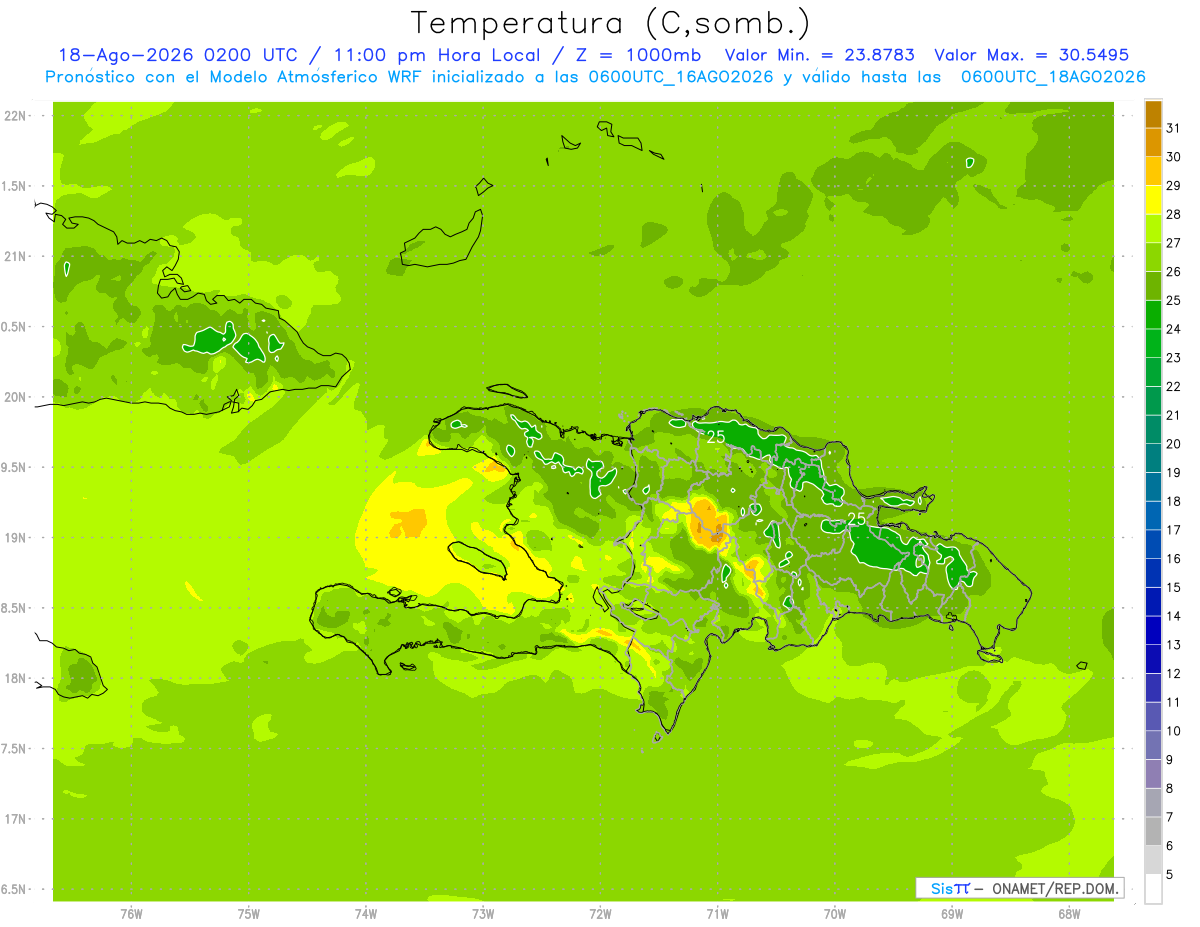The image size is (1200, 927).
Task: Click the legend value "30"
Action: tap(1173, 157)
